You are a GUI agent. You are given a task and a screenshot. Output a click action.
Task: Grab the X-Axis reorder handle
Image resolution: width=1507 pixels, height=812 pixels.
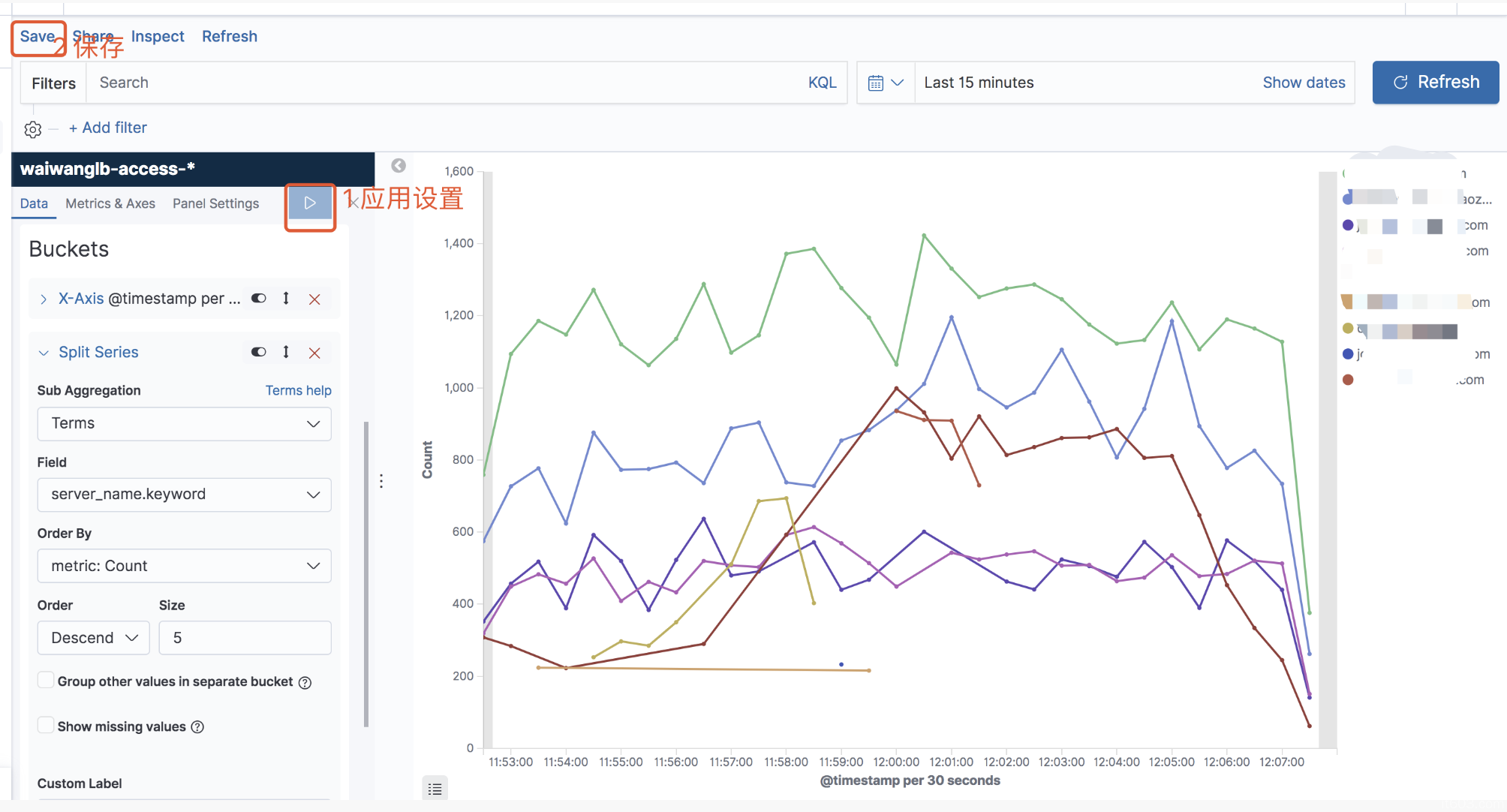point(286,299)
